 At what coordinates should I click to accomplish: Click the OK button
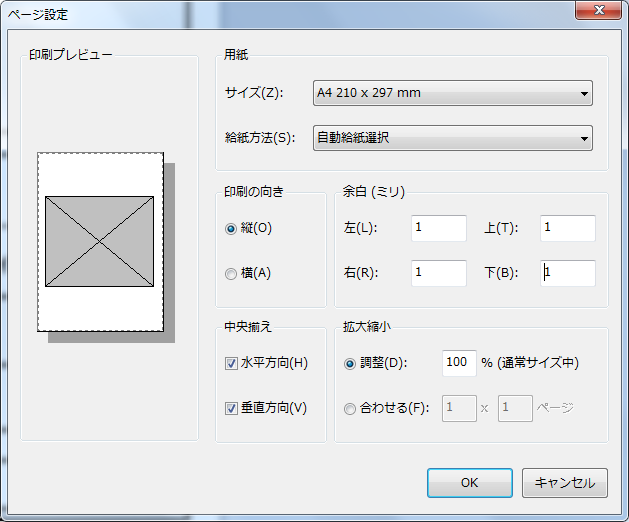470,483
